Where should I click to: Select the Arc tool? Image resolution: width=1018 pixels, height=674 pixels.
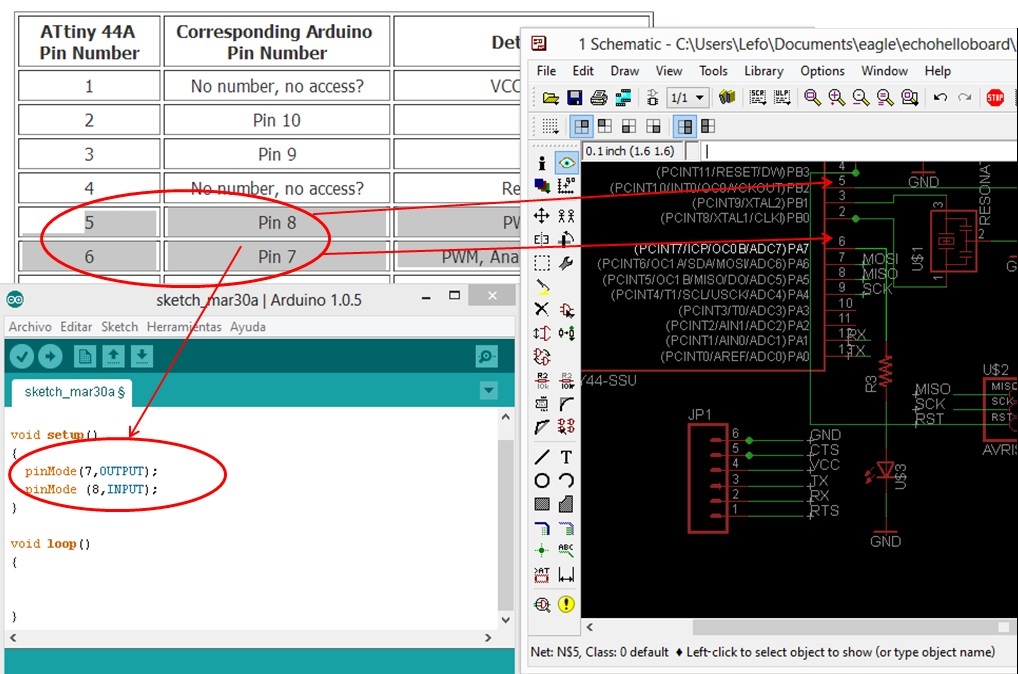[x=566, y=481]
